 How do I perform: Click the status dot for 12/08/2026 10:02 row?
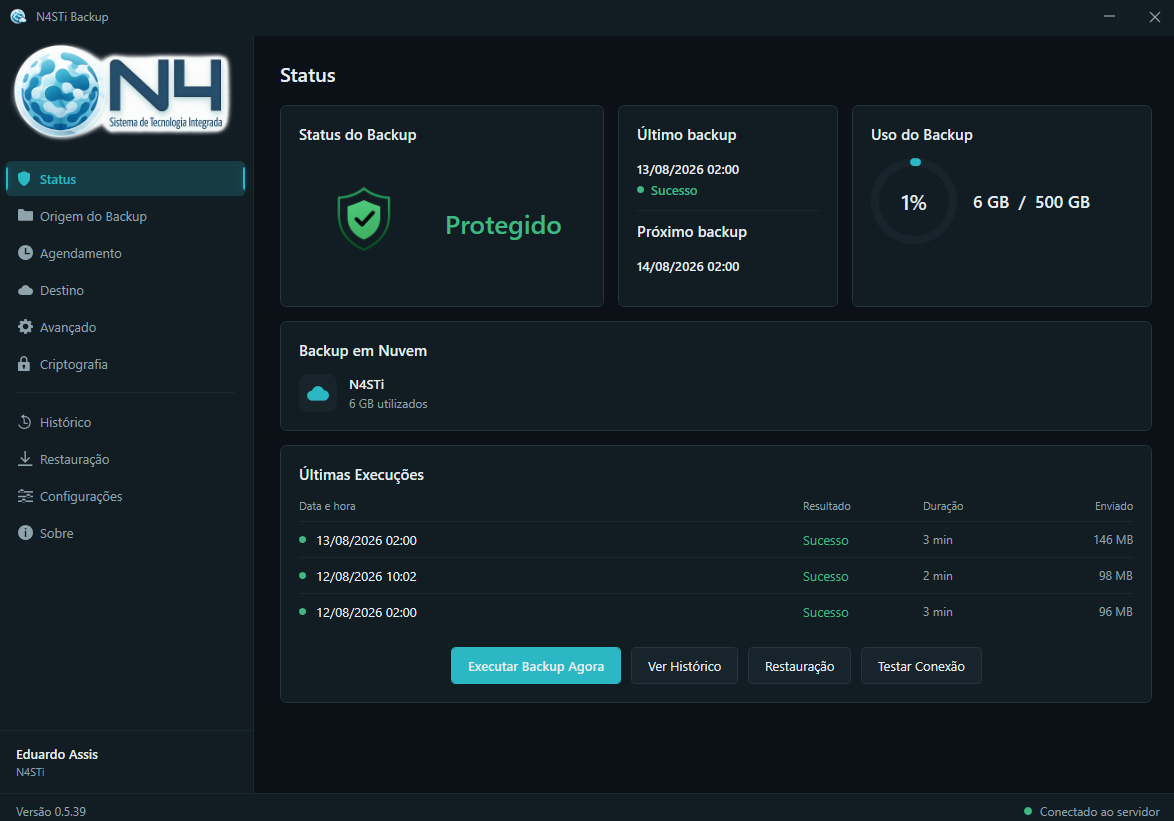(302, 576)
